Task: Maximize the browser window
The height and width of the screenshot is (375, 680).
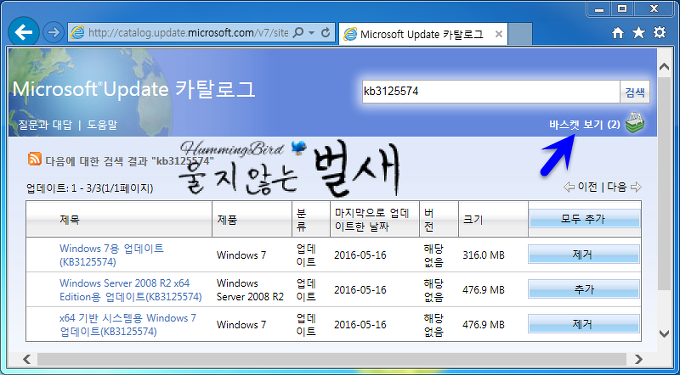Action: [622, 8]
